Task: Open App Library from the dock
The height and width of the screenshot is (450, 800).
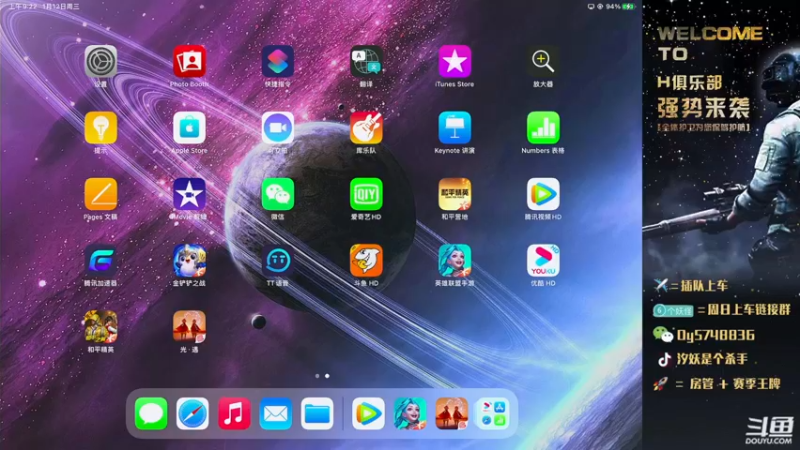Action: [493, 413]
